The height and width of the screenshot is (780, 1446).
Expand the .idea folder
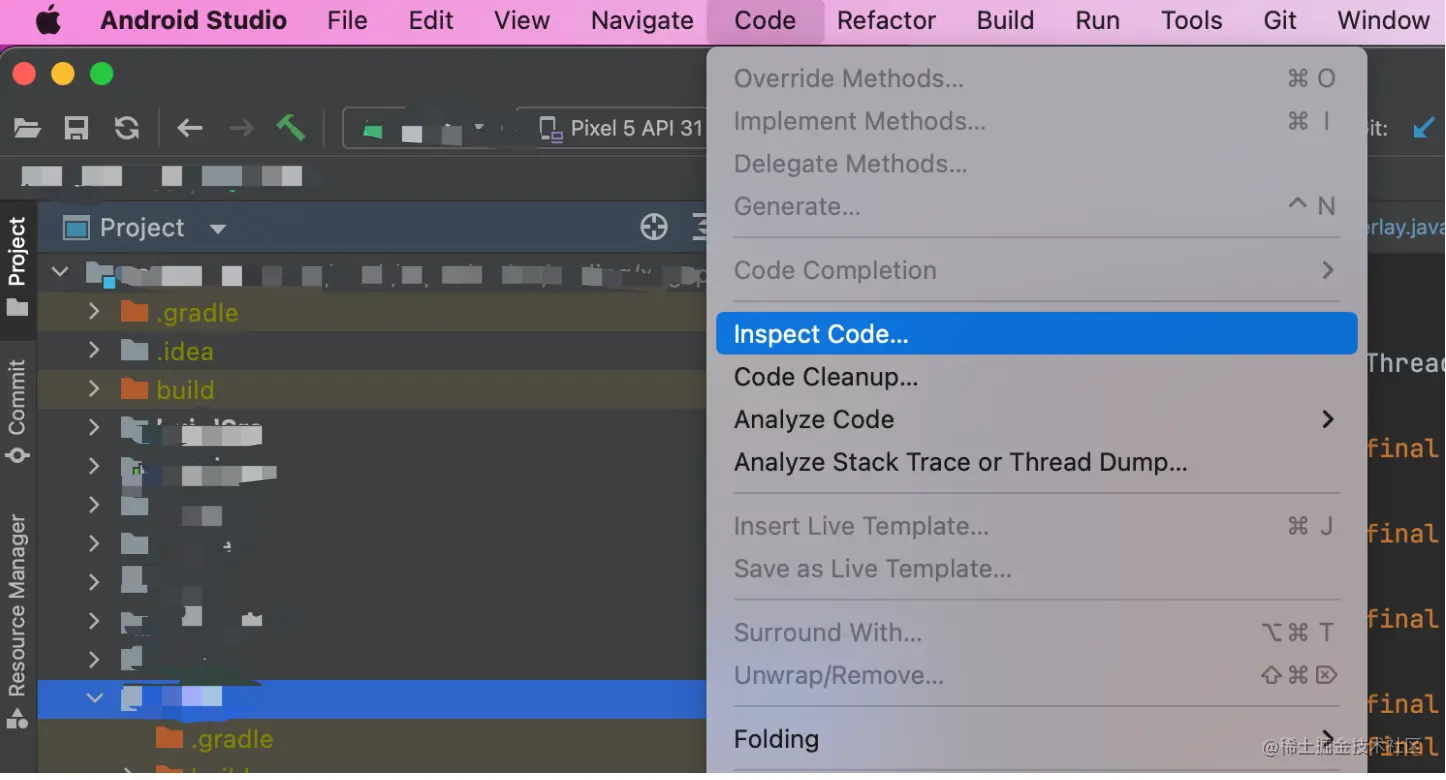94,351
